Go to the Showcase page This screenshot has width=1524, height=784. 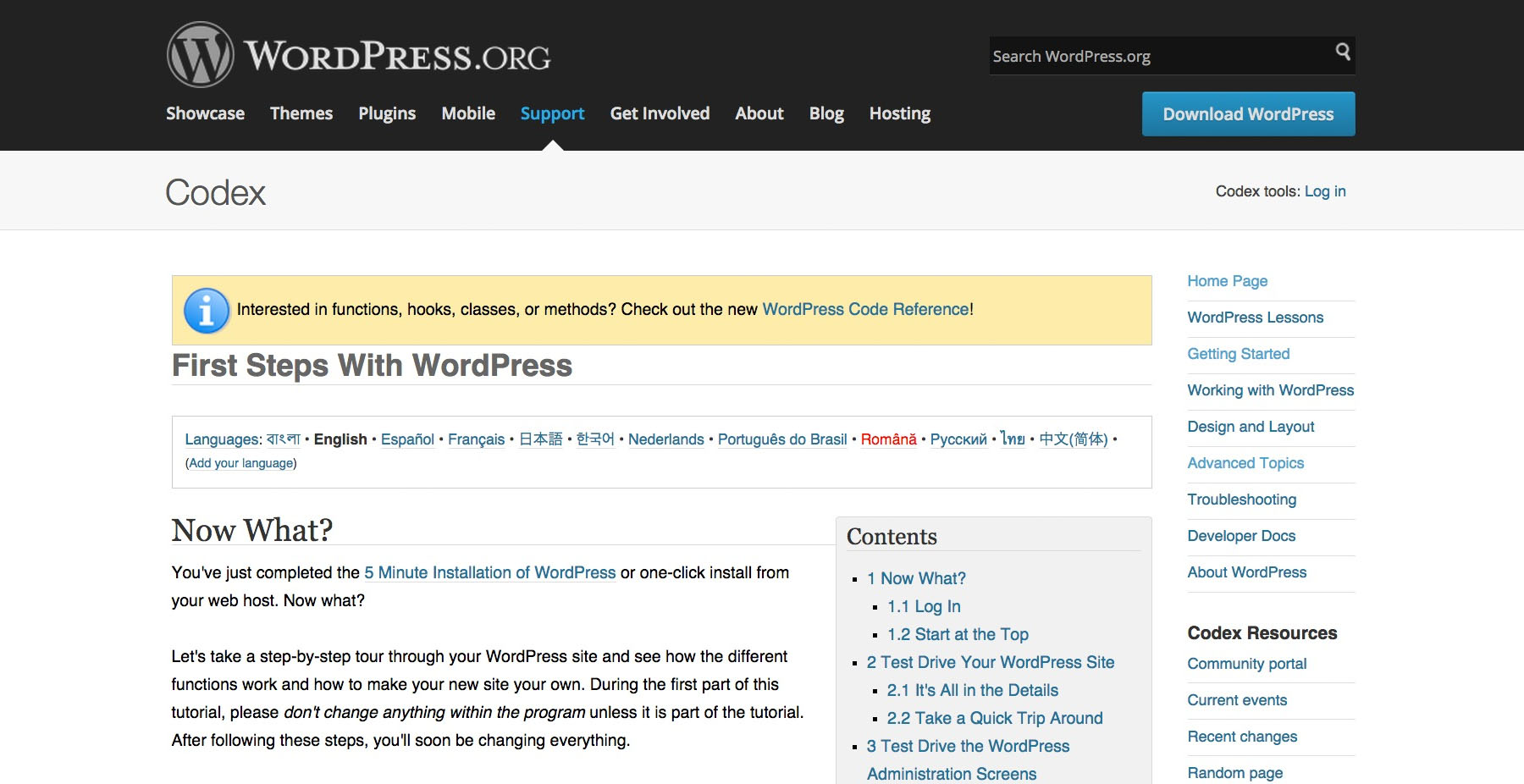pos(204,113)
